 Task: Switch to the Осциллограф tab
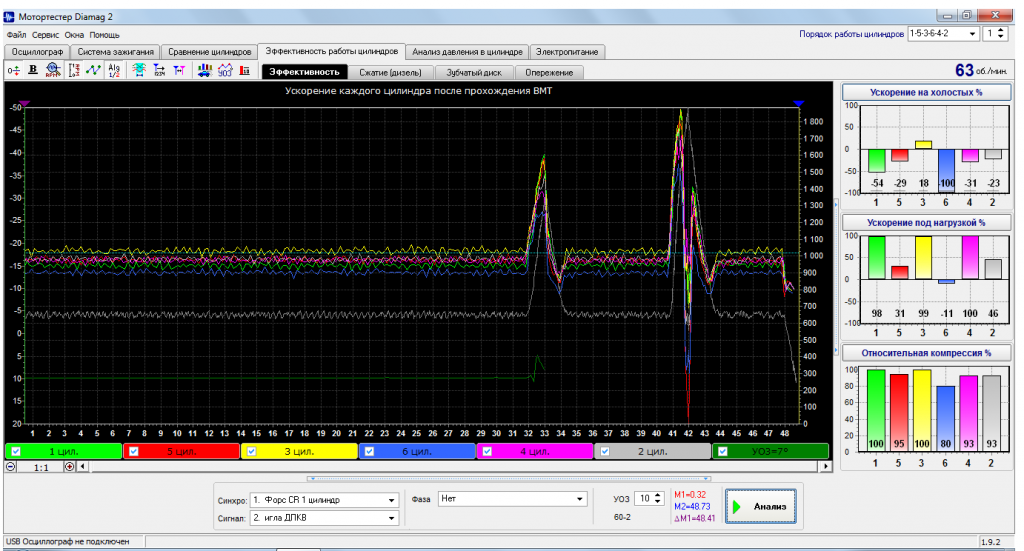point(37,52)
